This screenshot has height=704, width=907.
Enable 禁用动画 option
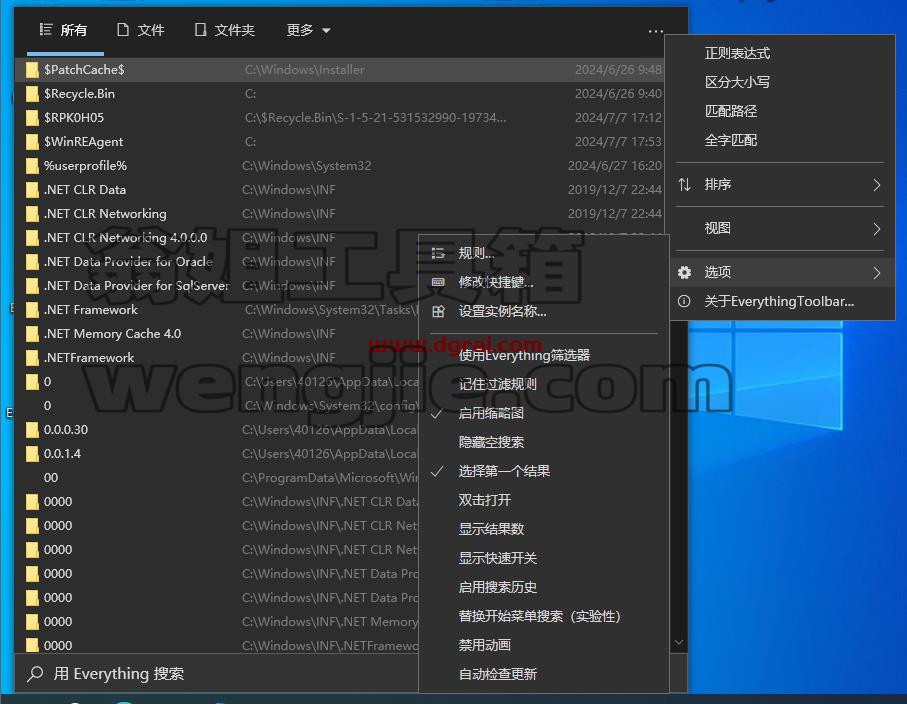(544, 645)
